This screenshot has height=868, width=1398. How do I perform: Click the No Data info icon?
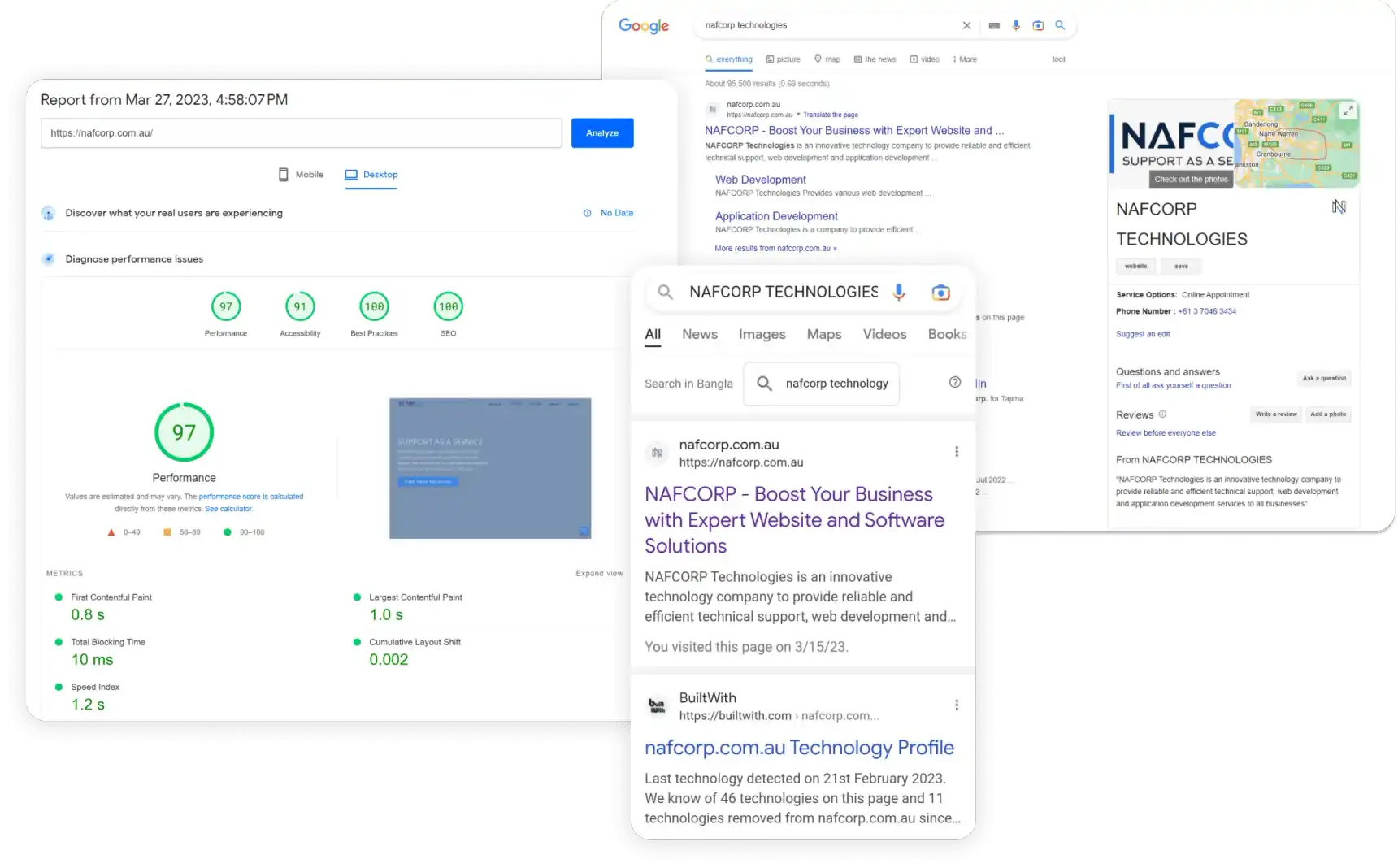pyautogui.click(x=587, y=213)
